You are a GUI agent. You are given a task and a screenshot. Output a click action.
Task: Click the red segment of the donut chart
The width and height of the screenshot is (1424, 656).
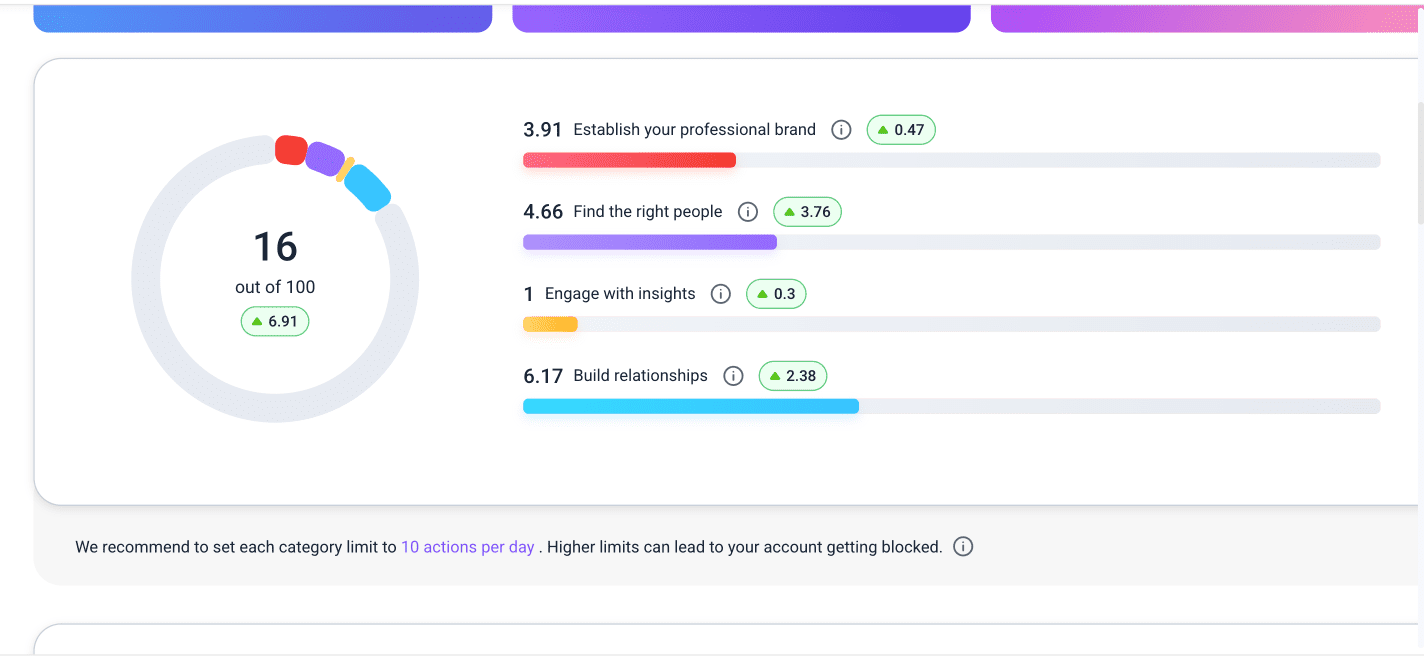[290, 150]
